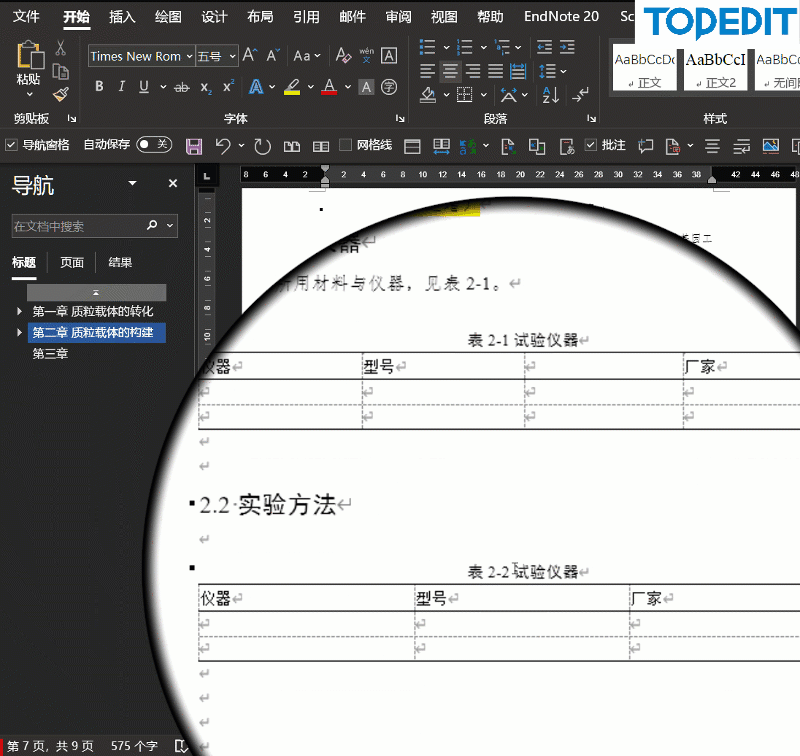The height and width of the screenshot is (756, 800).
Task: Click the Redo arrow
Action: [x=263, y=146]
